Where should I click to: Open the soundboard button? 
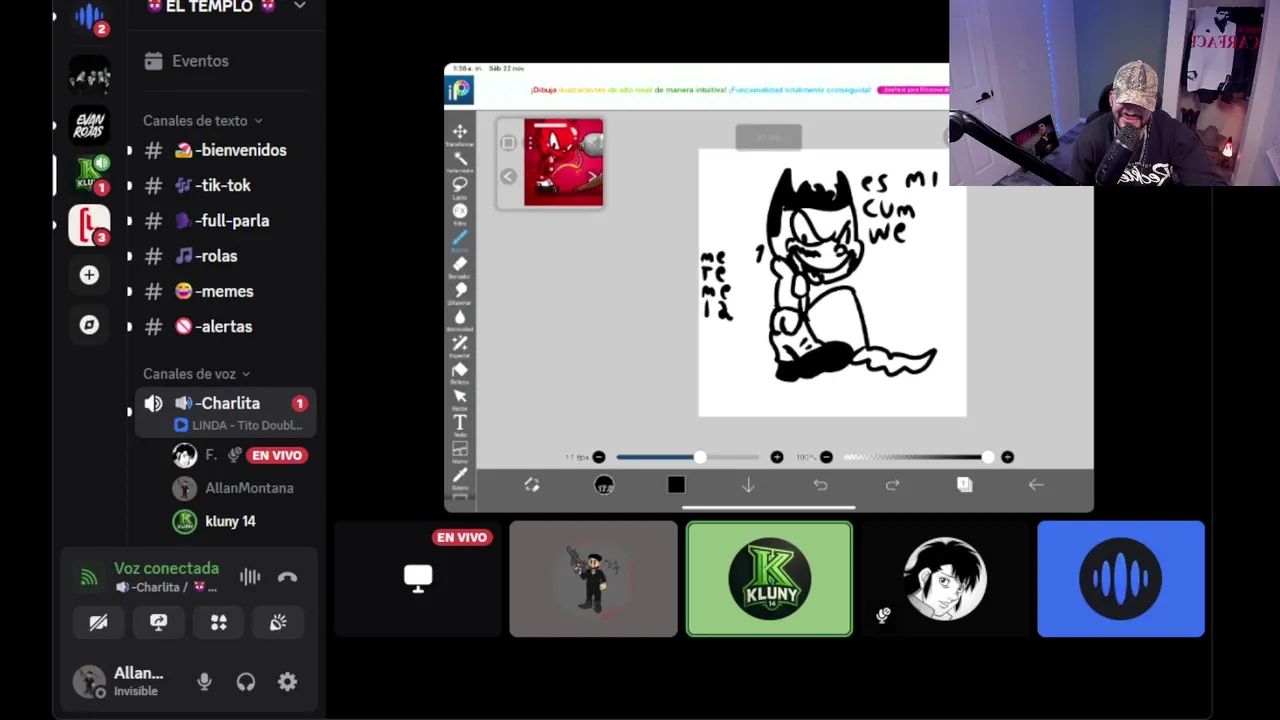click(x=278, y=623)
